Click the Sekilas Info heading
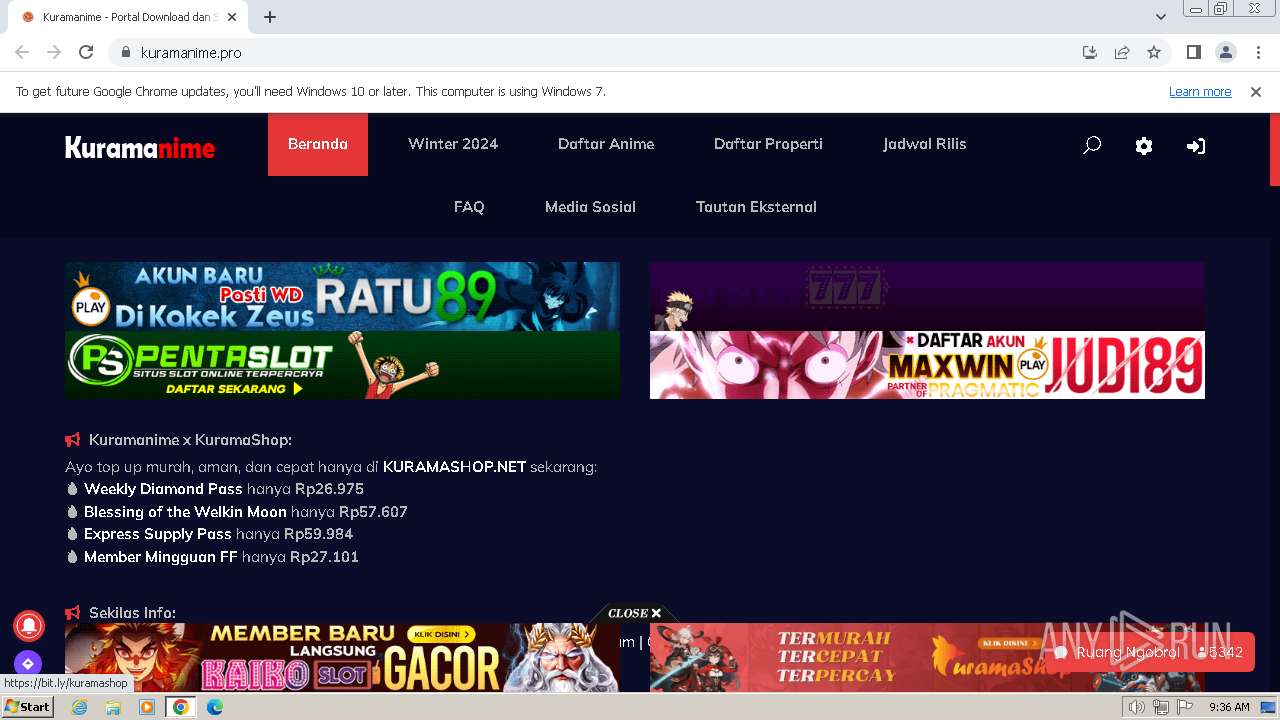 tap(132, 613)
